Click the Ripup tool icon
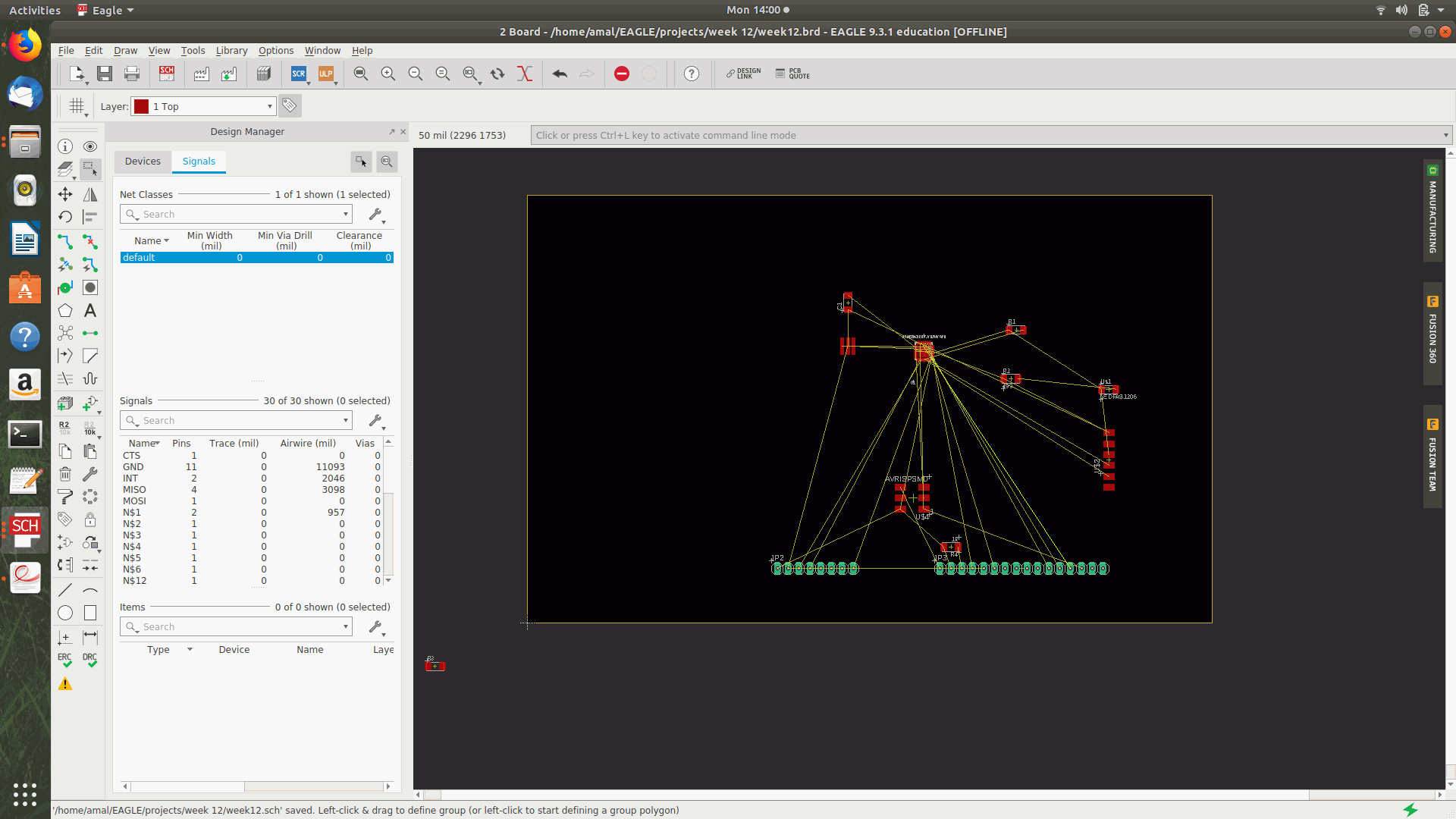 point(90,242)
